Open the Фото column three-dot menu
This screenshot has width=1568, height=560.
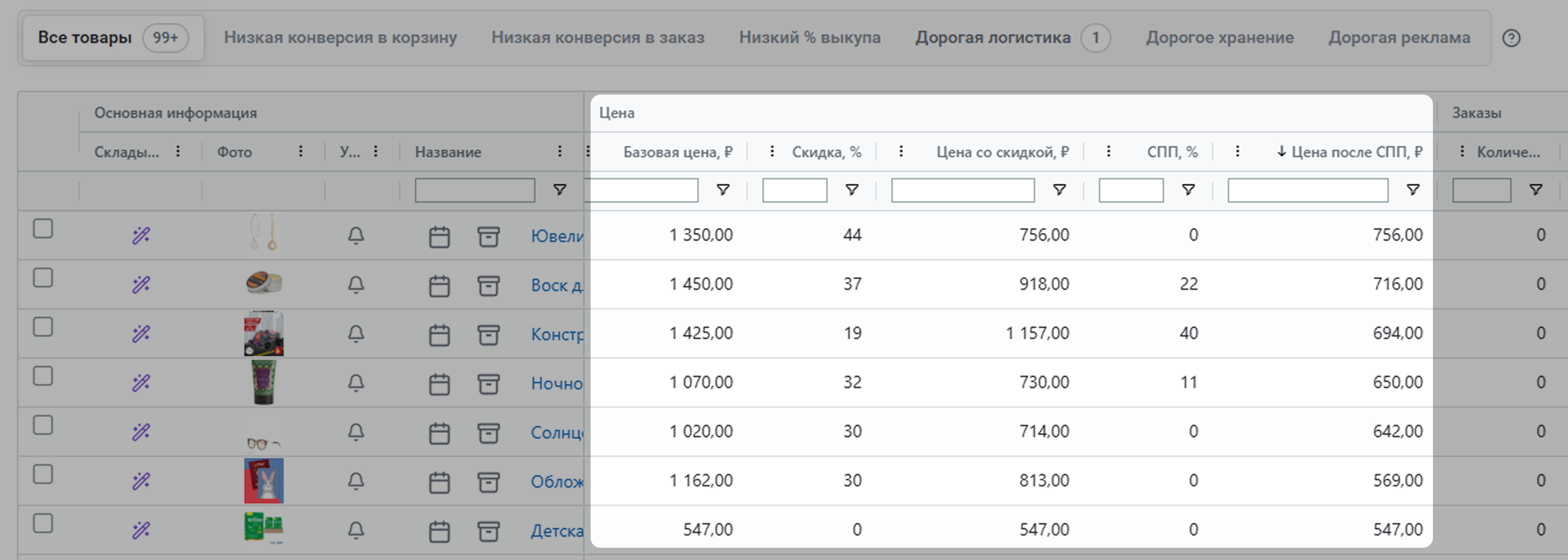point(301,151)
